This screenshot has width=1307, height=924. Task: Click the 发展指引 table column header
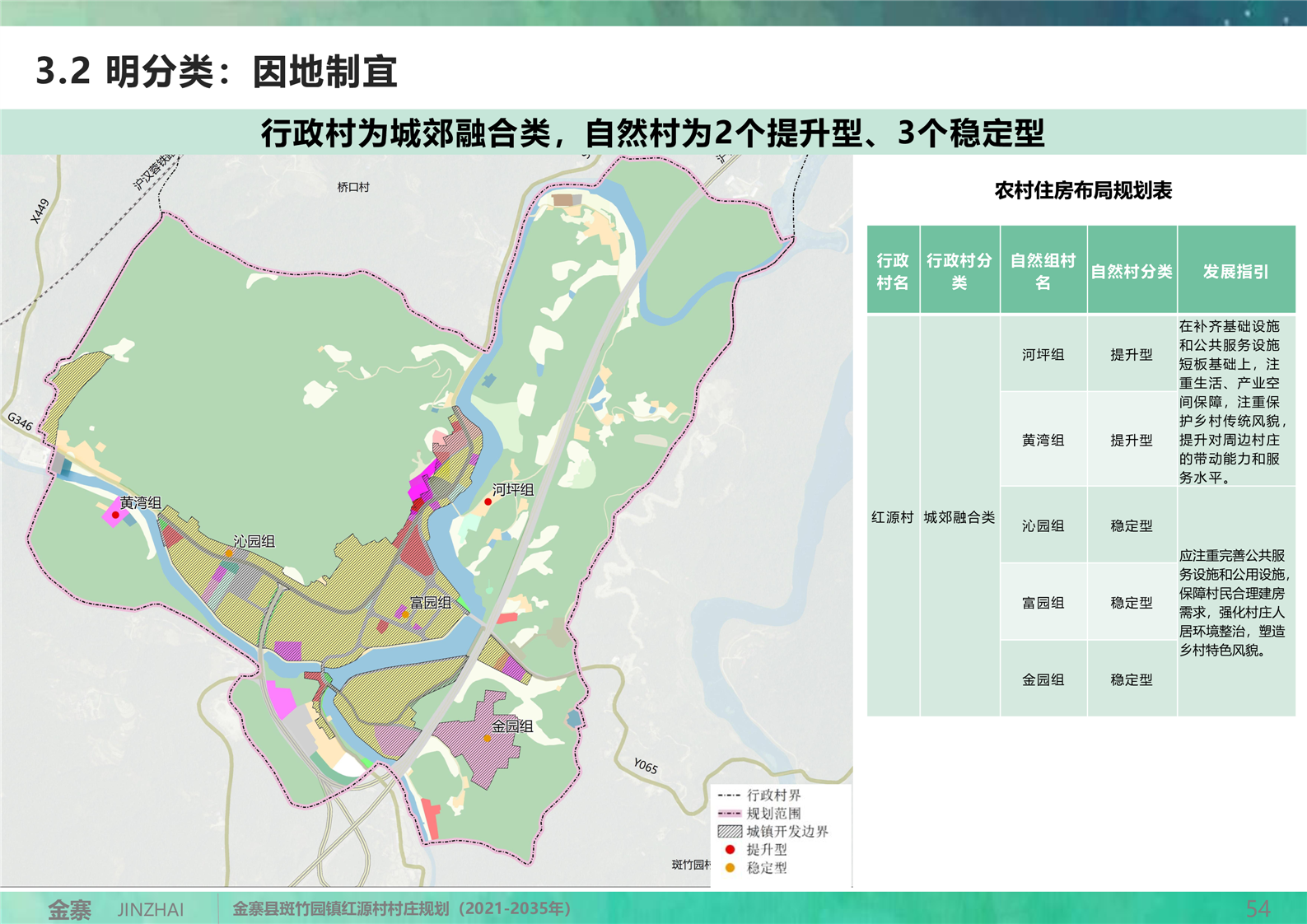(1235, 272)
